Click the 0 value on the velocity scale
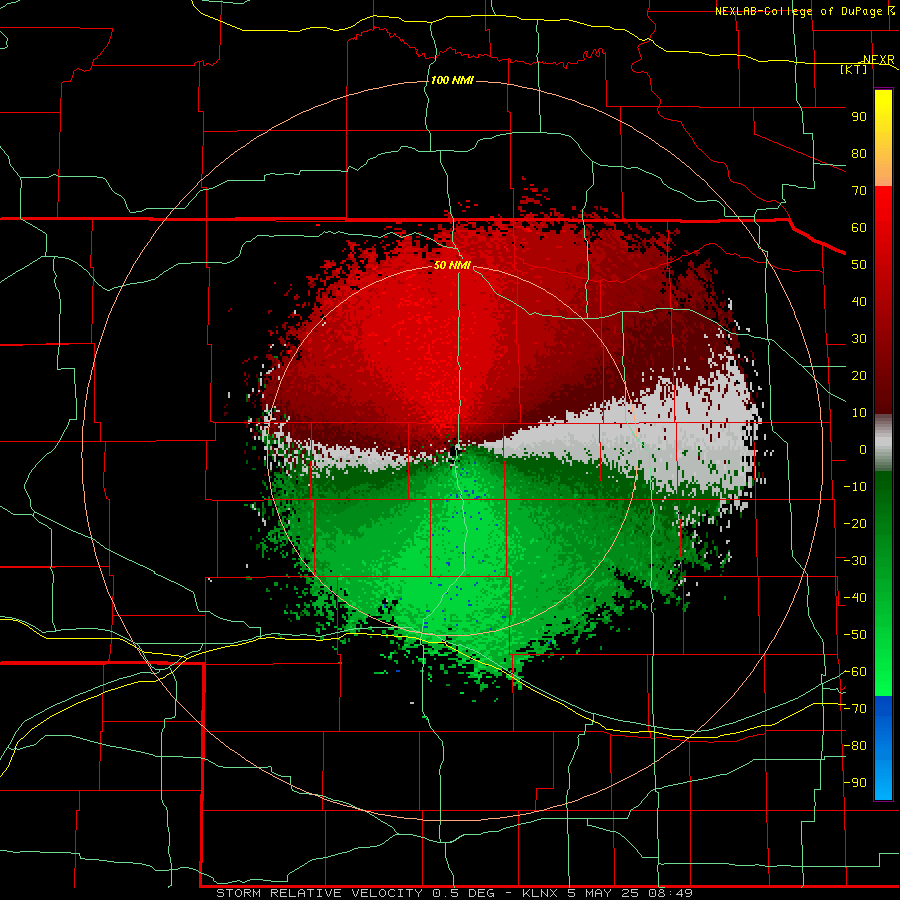900x900 pixels. click(863, 450)
